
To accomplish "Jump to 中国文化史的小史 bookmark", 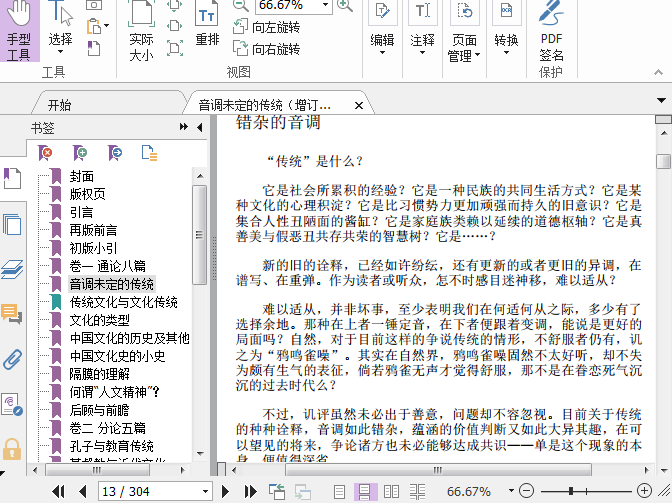I will point(117,356).
